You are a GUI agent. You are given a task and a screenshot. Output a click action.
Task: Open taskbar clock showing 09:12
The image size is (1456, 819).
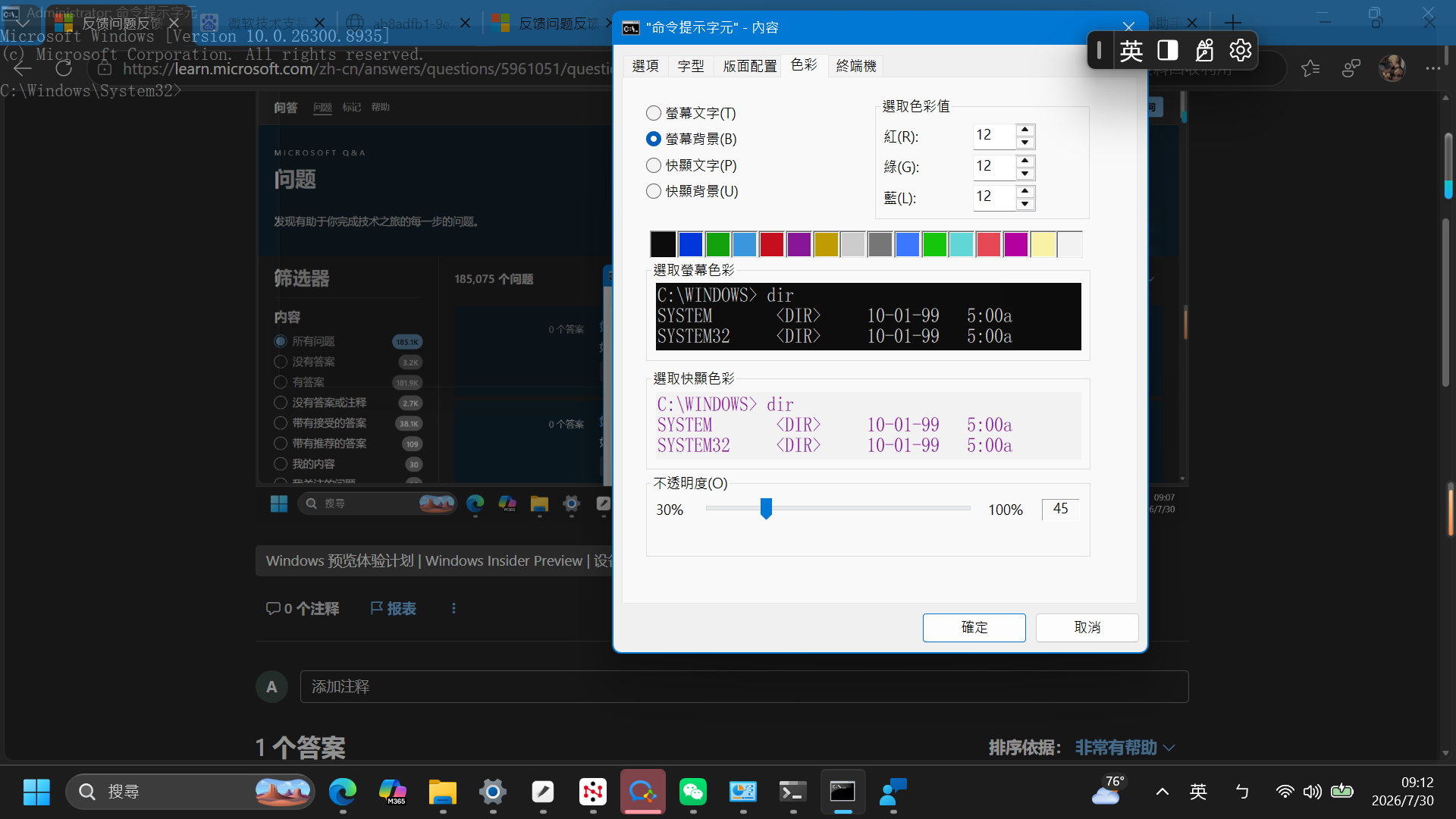[x=1402, y=792]
